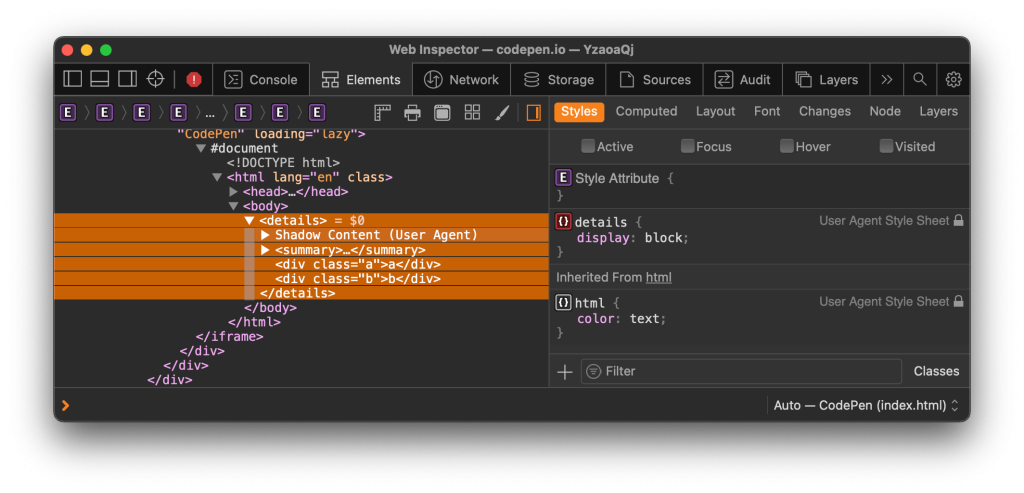
Task: Open the search magnifier icon
Action: click(920, 80)
